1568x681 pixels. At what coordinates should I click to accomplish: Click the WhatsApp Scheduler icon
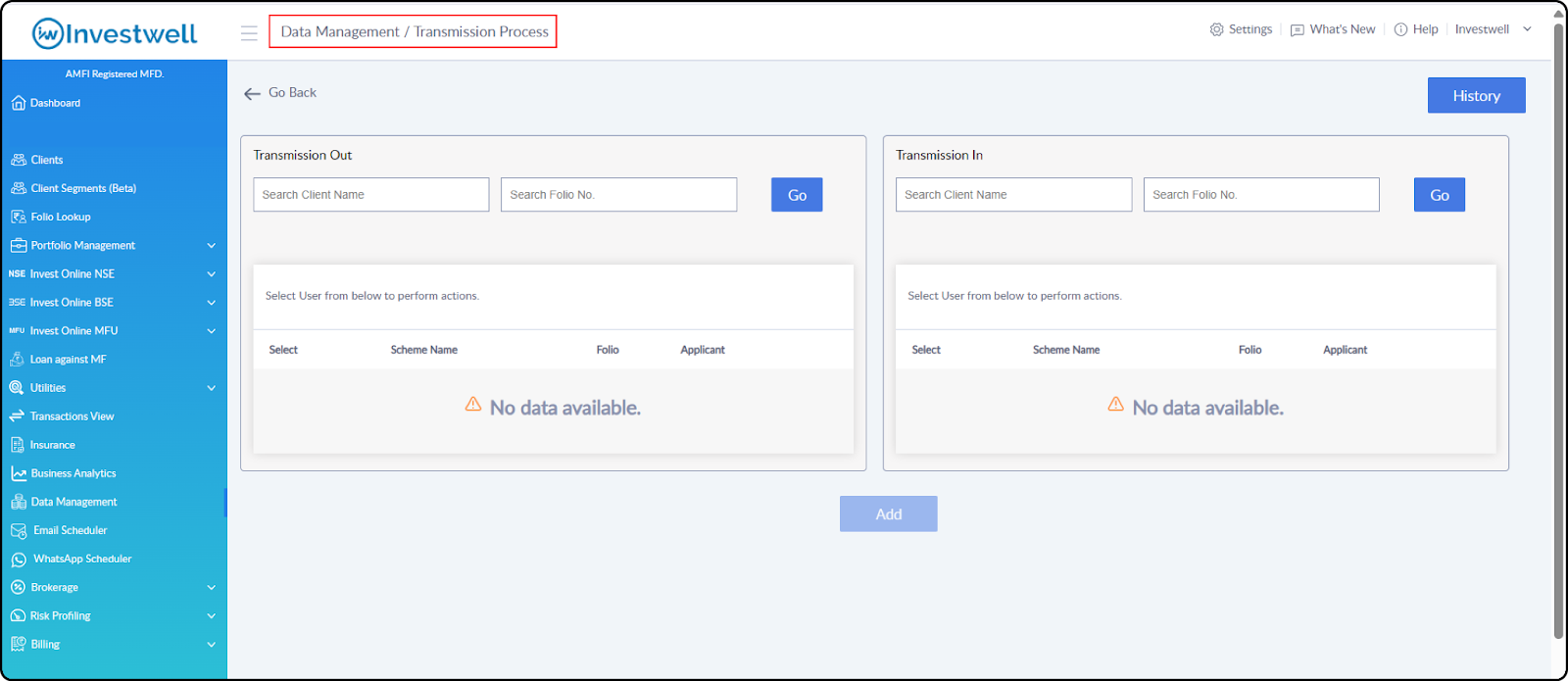pos(19,559)
